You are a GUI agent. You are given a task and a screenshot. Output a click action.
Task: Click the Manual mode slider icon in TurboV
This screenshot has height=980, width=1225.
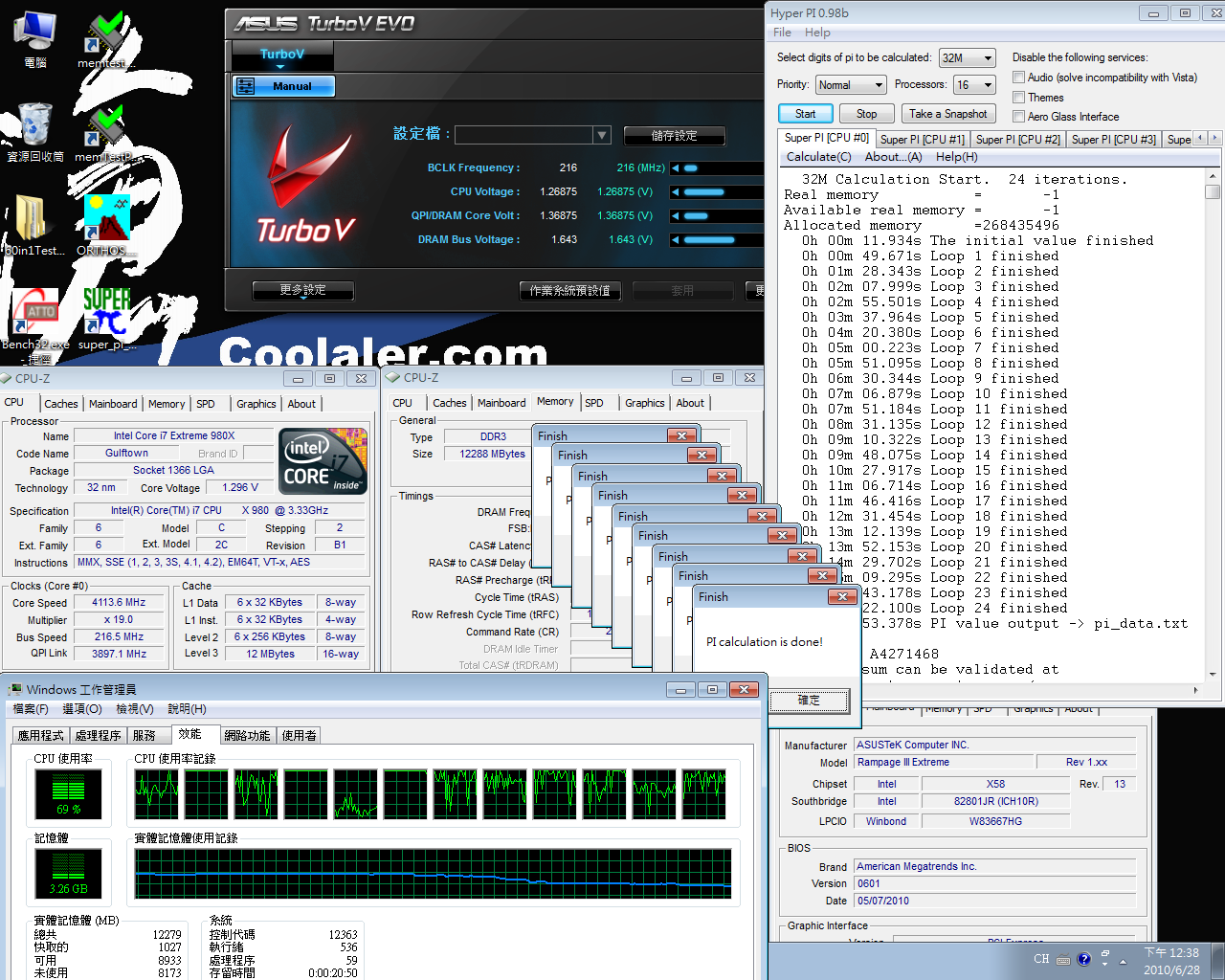tap(246, 86)
